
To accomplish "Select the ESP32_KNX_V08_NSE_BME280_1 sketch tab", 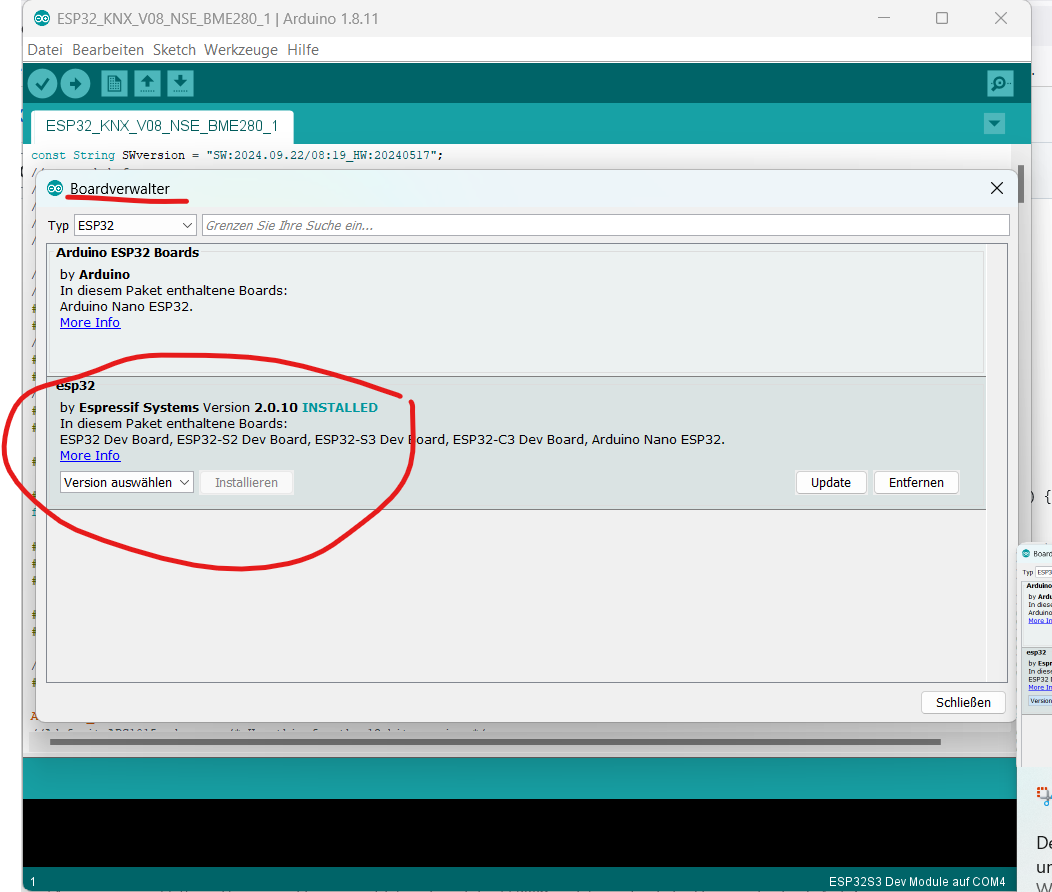I will click(x=162, y=126).
